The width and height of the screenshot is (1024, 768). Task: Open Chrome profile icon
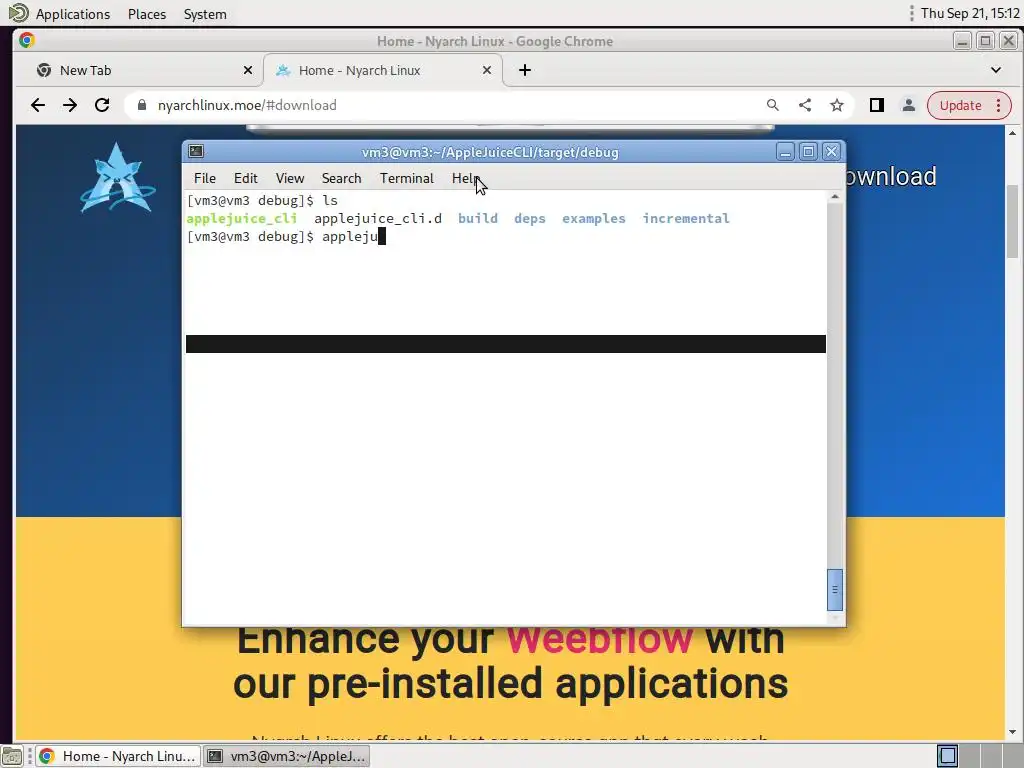click(x=908, y=105)
